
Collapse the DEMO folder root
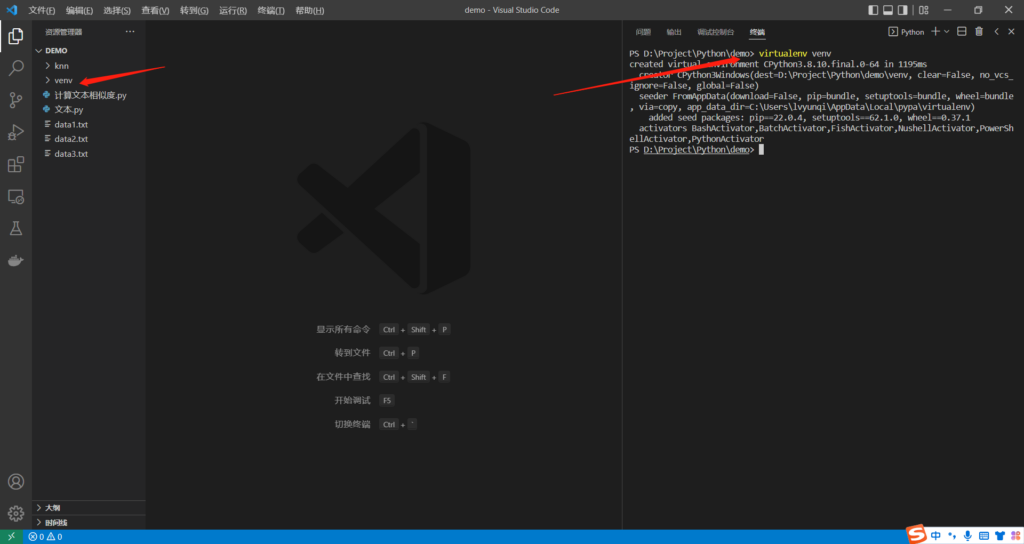pyautogui.click(x=89, y=50)
